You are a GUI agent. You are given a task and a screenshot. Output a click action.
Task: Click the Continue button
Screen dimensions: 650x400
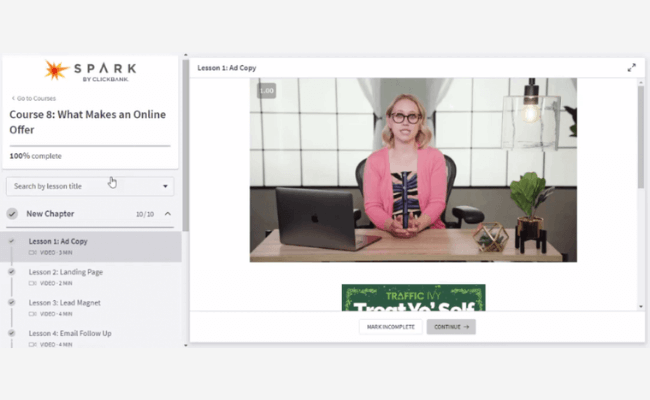coord(450,326)
